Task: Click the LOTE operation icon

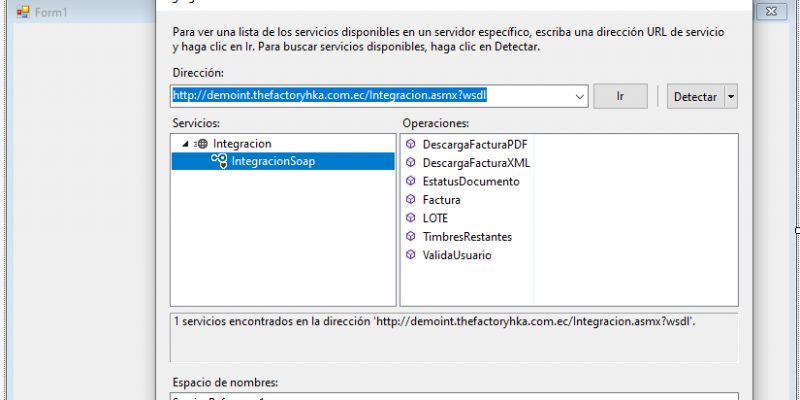Action: (x=411, y=218)
